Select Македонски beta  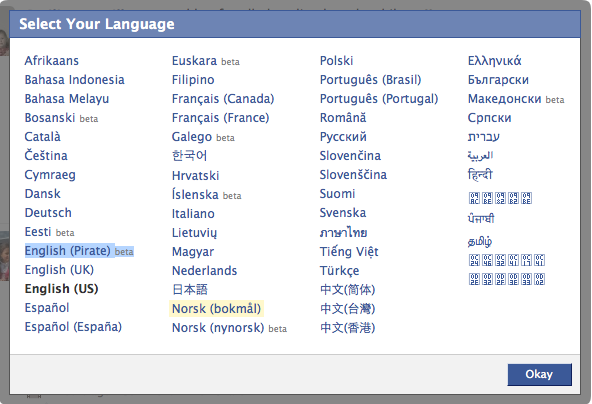tap(516, 99)
